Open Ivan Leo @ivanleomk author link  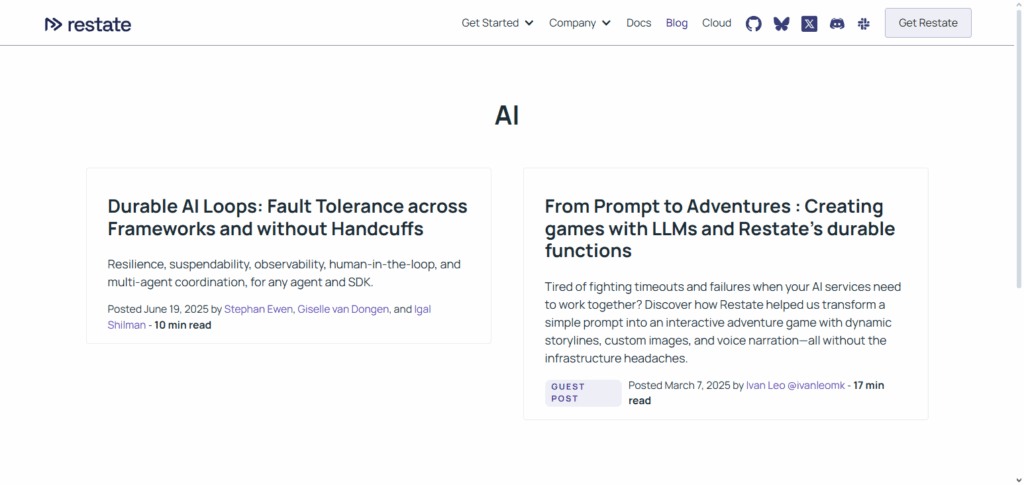click(x=795, y=385)
